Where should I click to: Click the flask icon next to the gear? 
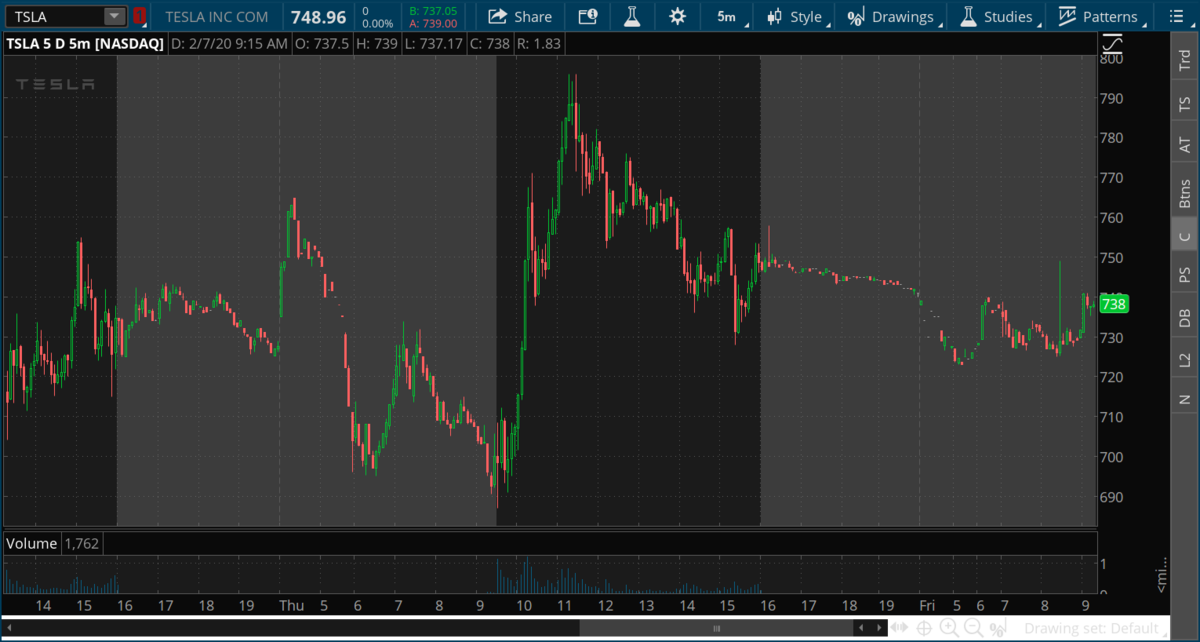tap(632, 16)
